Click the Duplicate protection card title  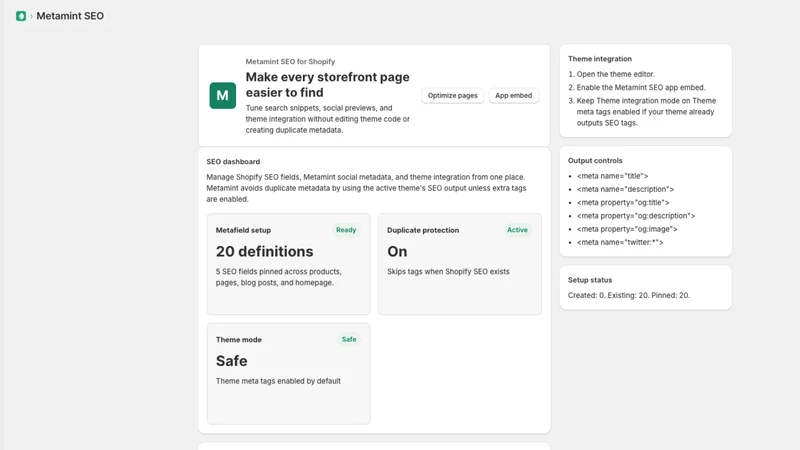click(423, 230)
